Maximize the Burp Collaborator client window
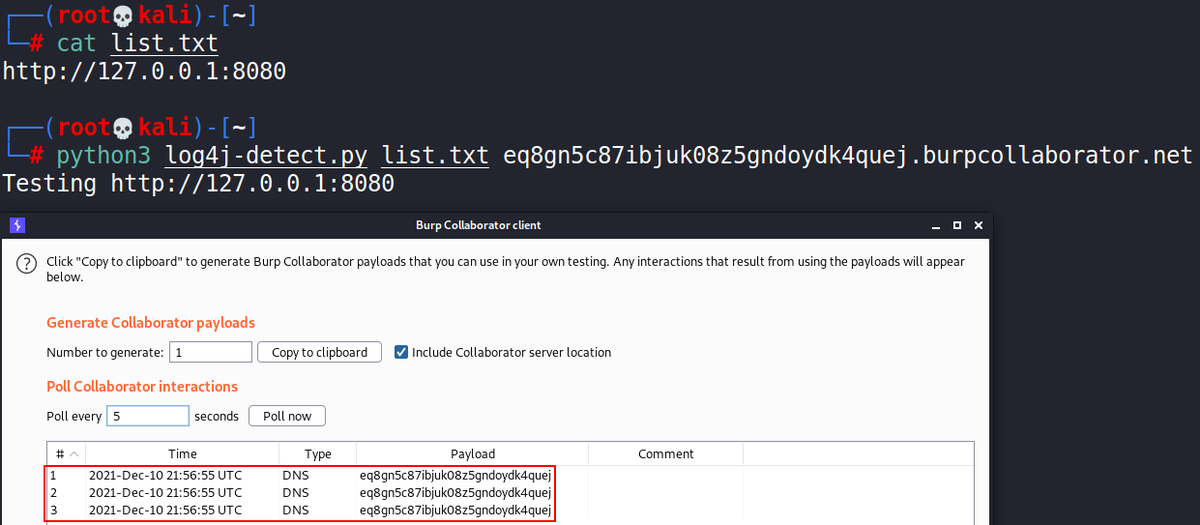This screenshot has width=1200, height=525. click(956, 225)
